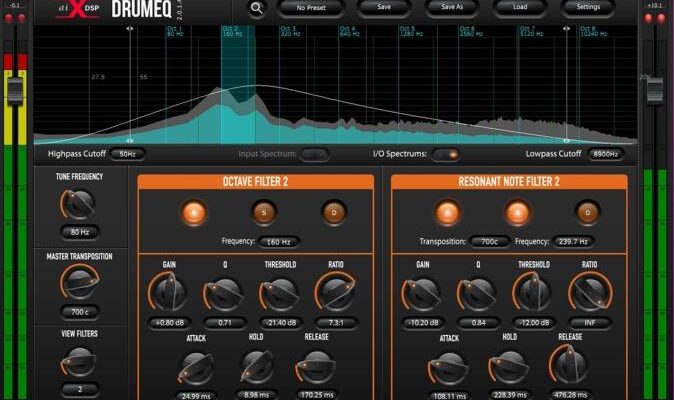Click the right output level fader

click(654, 90)
